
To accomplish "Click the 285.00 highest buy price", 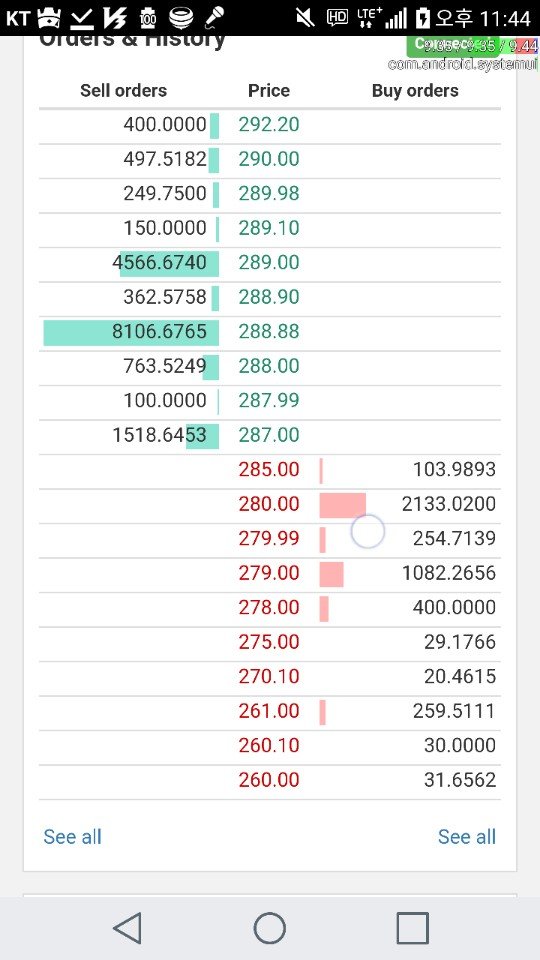I will [269, 470].
